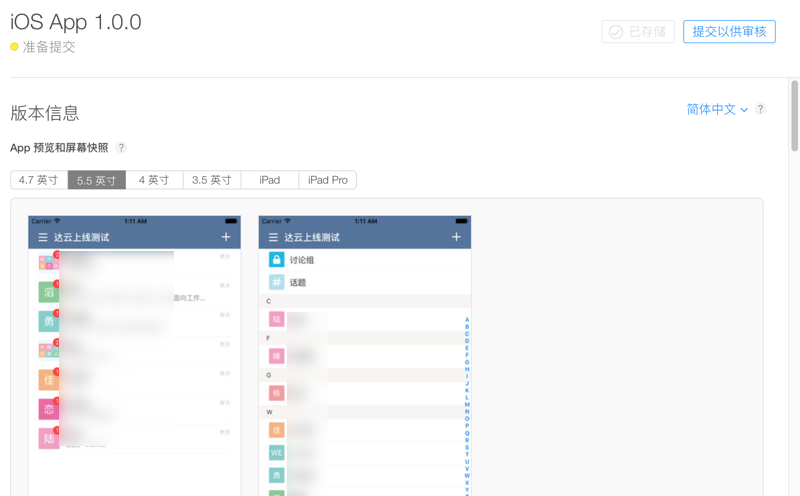Click the 准备提交 status text
The image size is (800, 496).
[49, 47]
